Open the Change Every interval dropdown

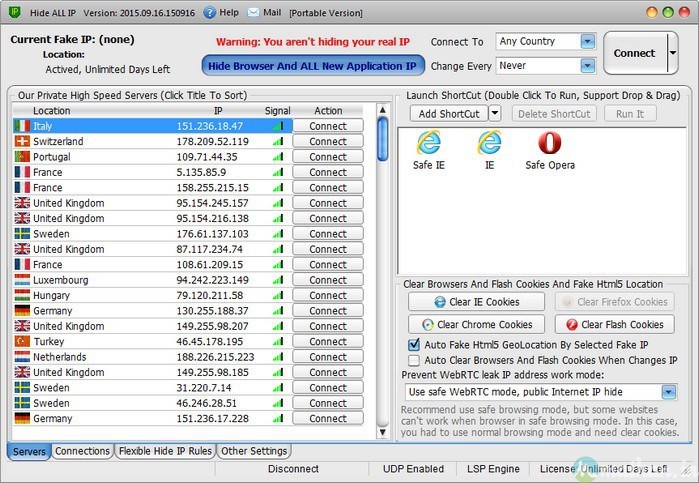pos(588,66)
